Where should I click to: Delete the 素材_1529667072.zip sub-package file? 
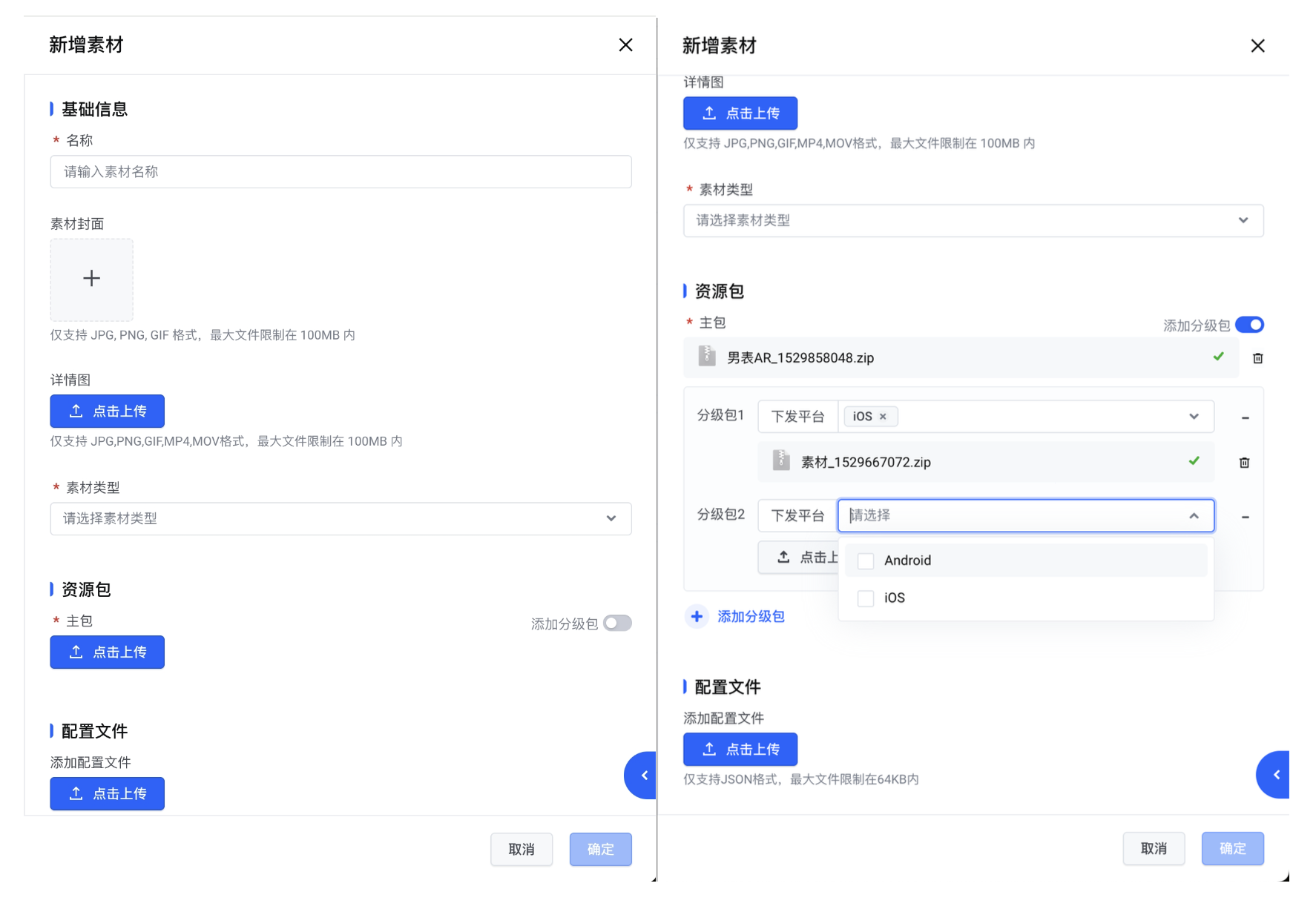click(x=1244, y=463)
